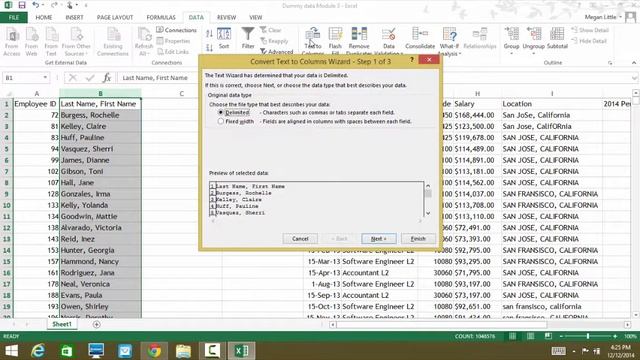Click the Sort Z to A icon

[x=209, y=48]
